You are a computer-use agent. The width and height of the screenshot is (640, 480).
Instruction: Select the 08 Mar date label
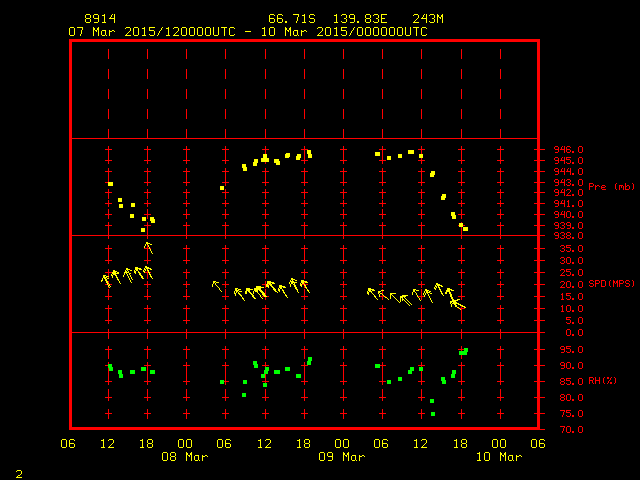[x=185, y=457]
